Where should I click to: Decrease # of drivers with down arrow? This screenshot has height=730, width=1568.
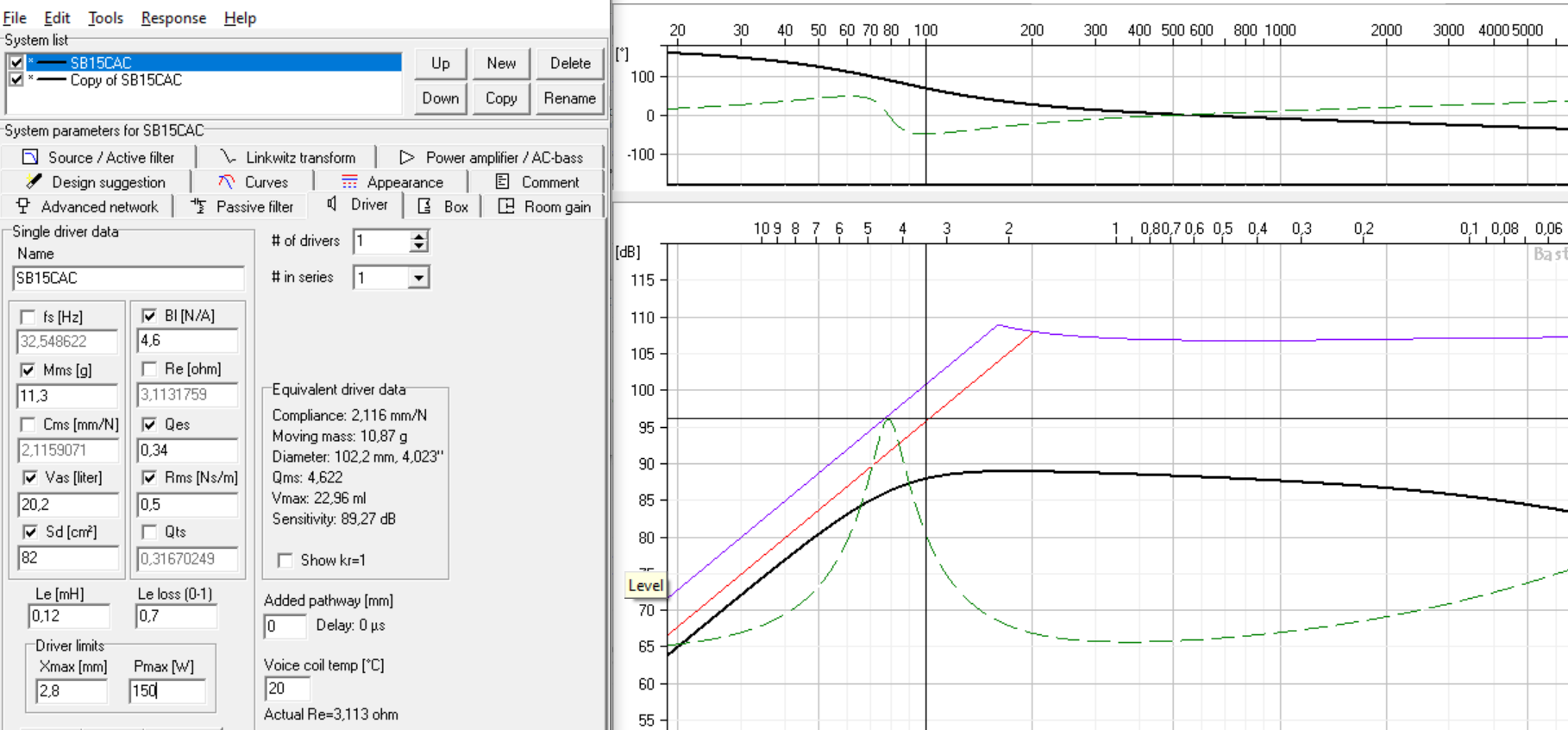coord(418,247)
